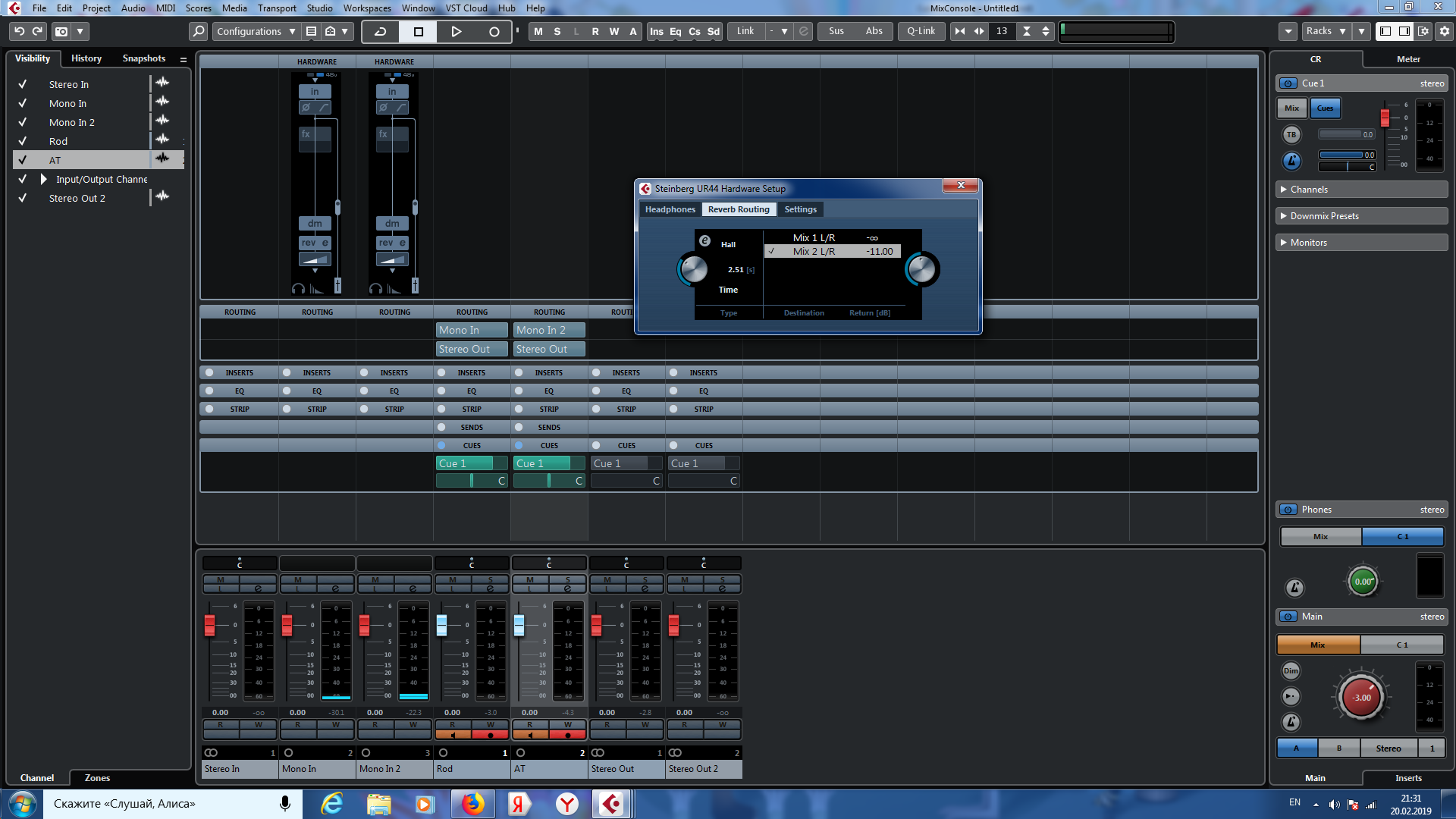Click the Stop transport button
Image resolution: width=1456 pixels, height=819 pixels.
(418, 31)
